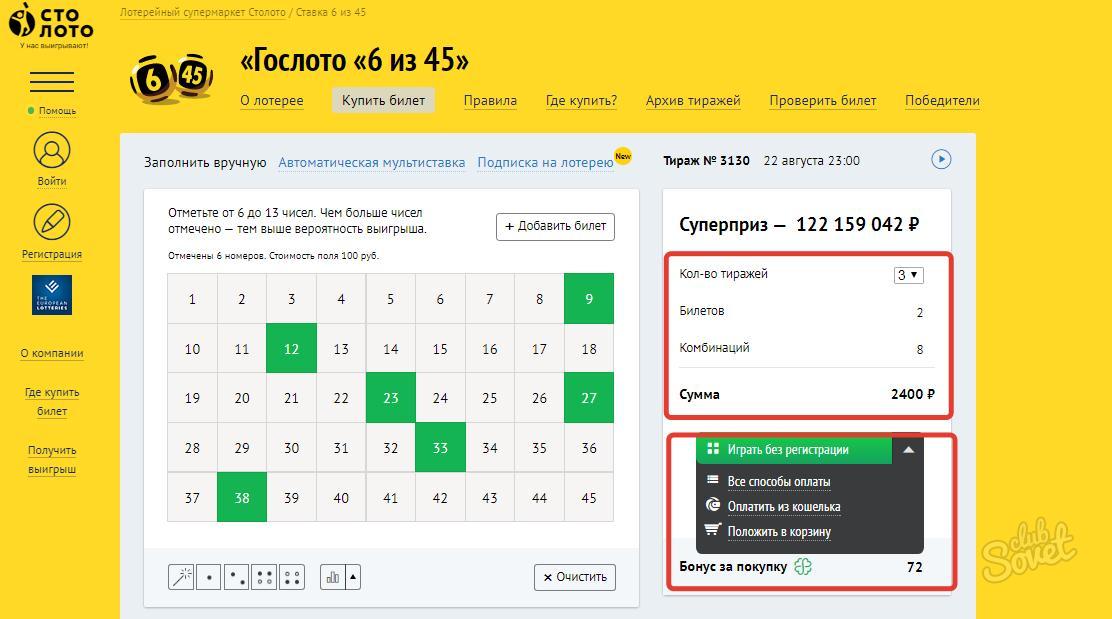This screenshot has width=1112, height=619.
Task: Click the Суперприз amount 122 159 042 ₽
Action: pyautogui.click(x=857, y=225)
